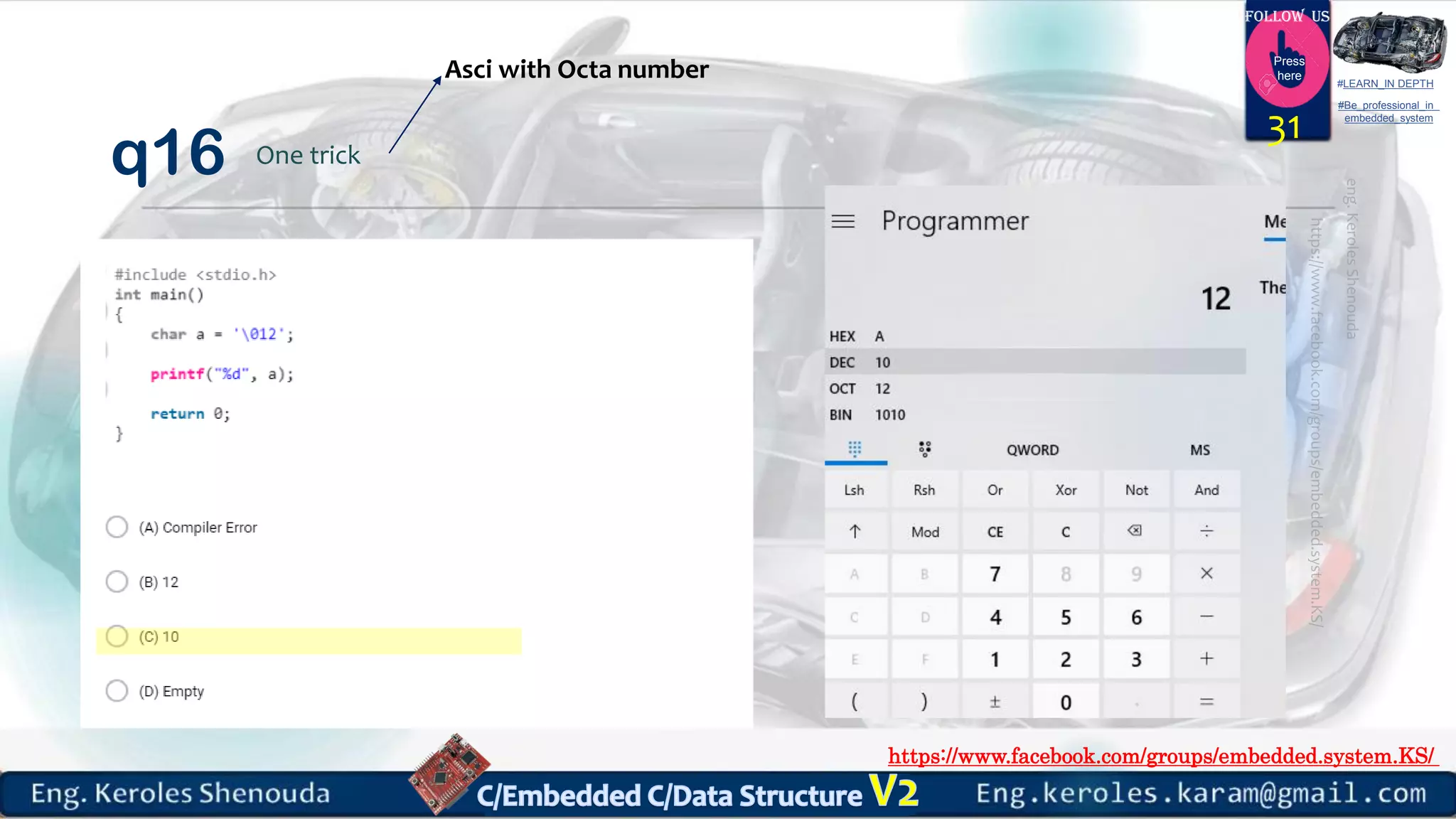
Task: Click the multiply operator key
Action: [1206, 573]
